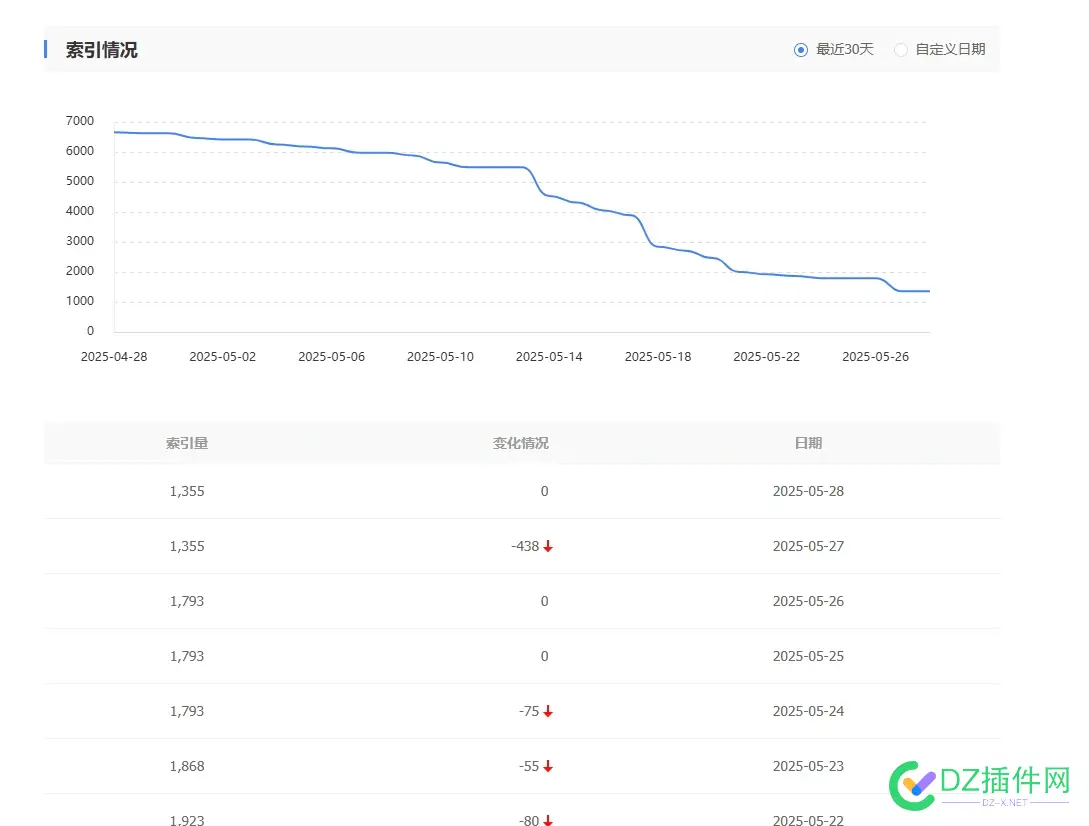Click red down arrow beside -438
This screenshot has width=1089, height=826.
[548, 547]
